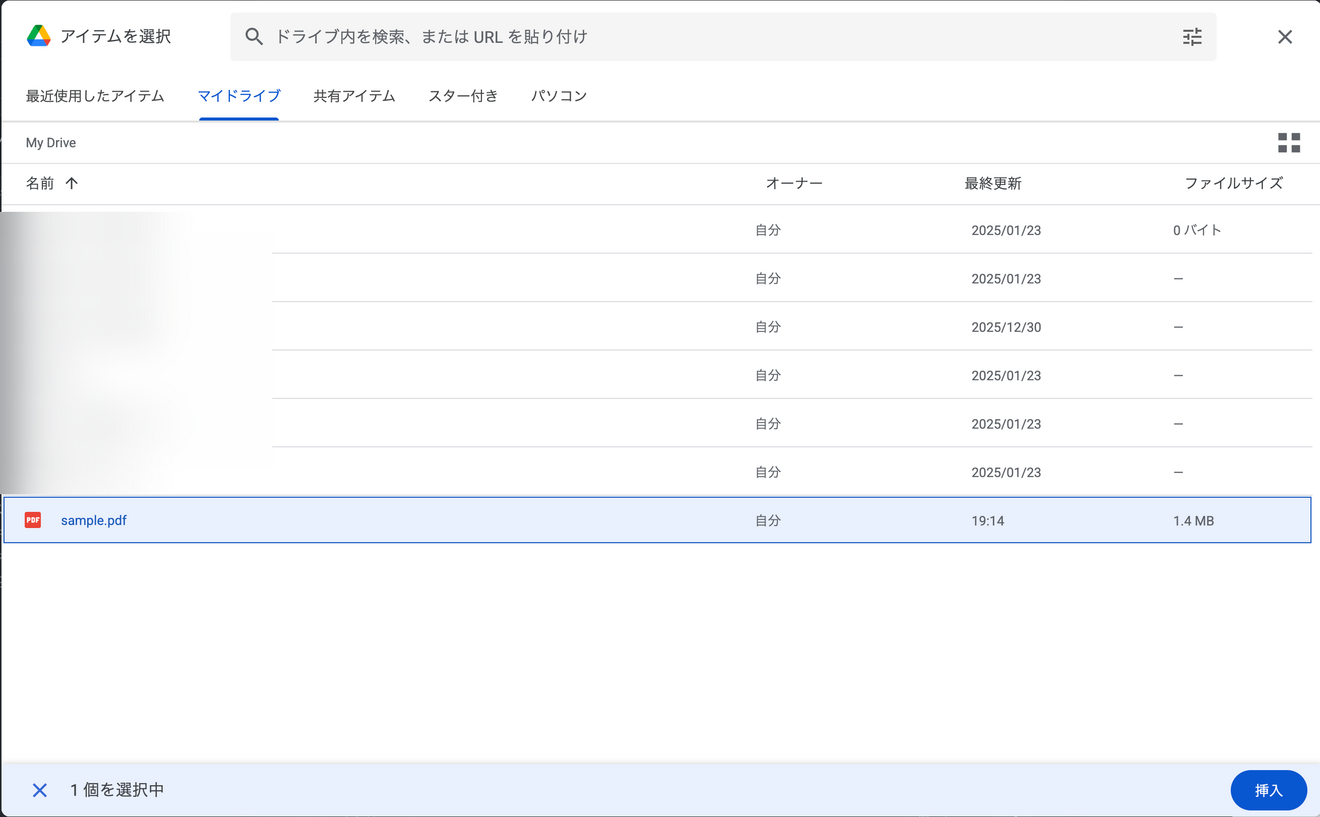Open the 最近使用したアイテム tab
This screenshot has height=817, width=1320.
coord(95,96)
